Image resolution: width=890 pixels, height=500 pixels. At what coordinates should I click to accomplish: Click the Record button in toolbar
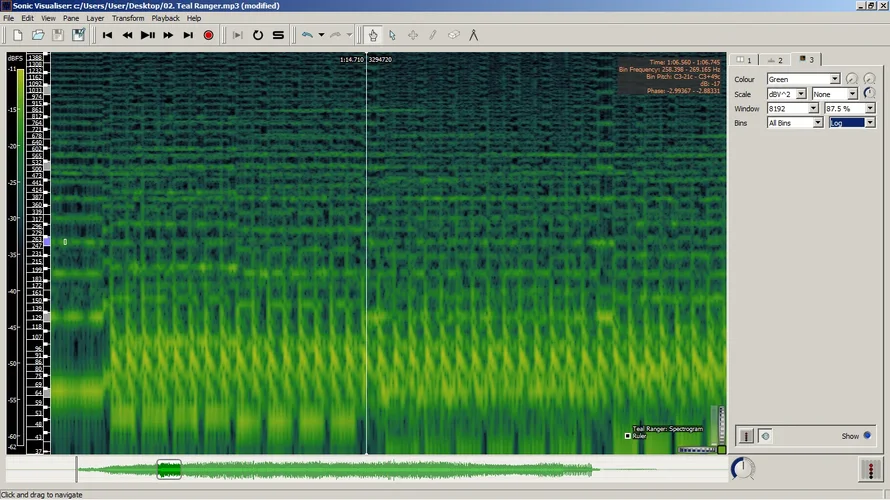208,35
